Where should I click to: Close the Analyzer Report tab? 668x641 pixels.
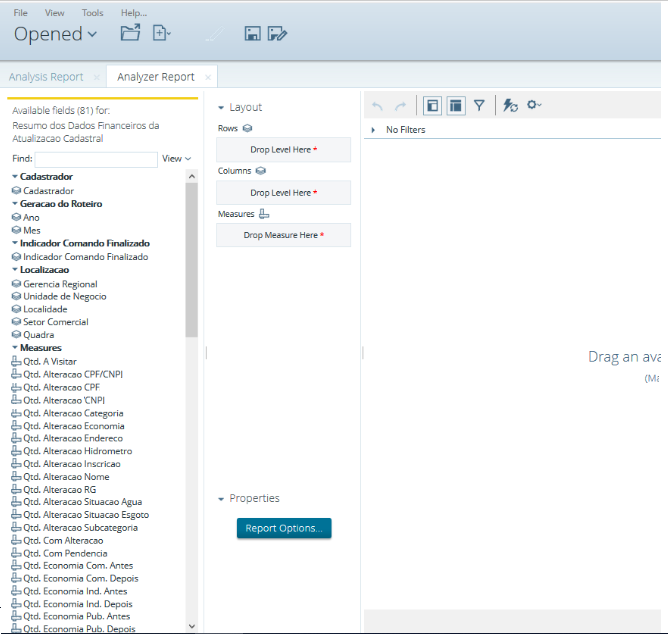click(x=208, y=77)
